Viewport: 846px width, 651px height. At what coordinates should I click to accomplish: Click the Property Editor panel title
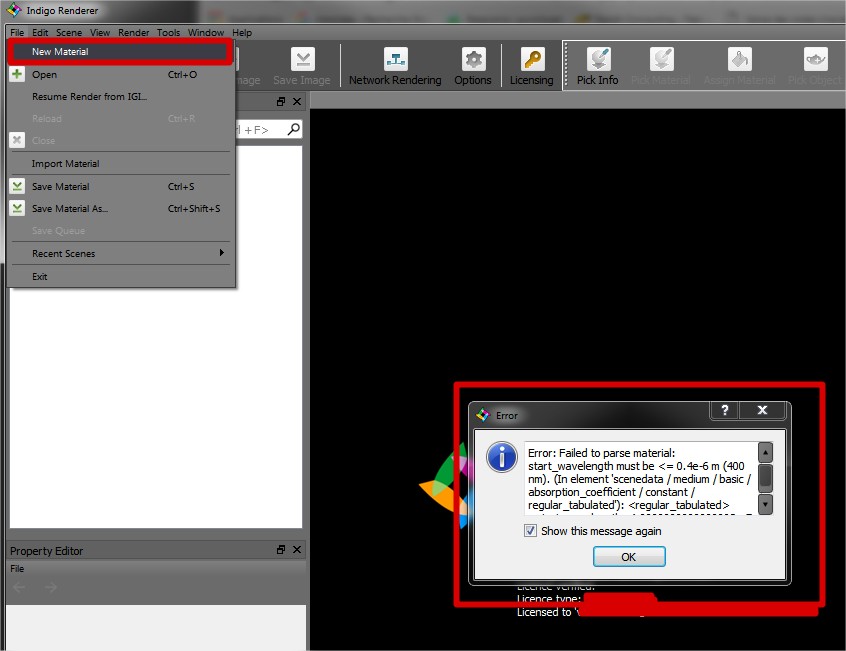pyautogui.click(x=46, y=551)
